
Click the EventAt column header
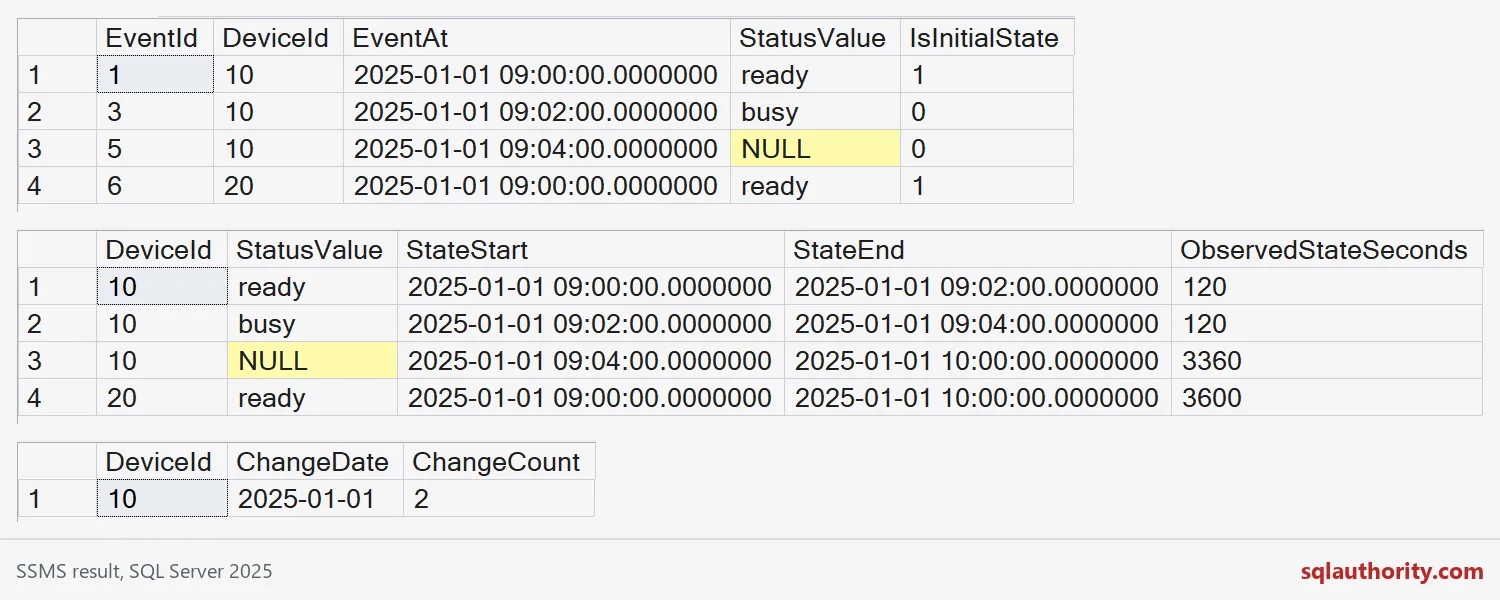[x=537, y=38]
